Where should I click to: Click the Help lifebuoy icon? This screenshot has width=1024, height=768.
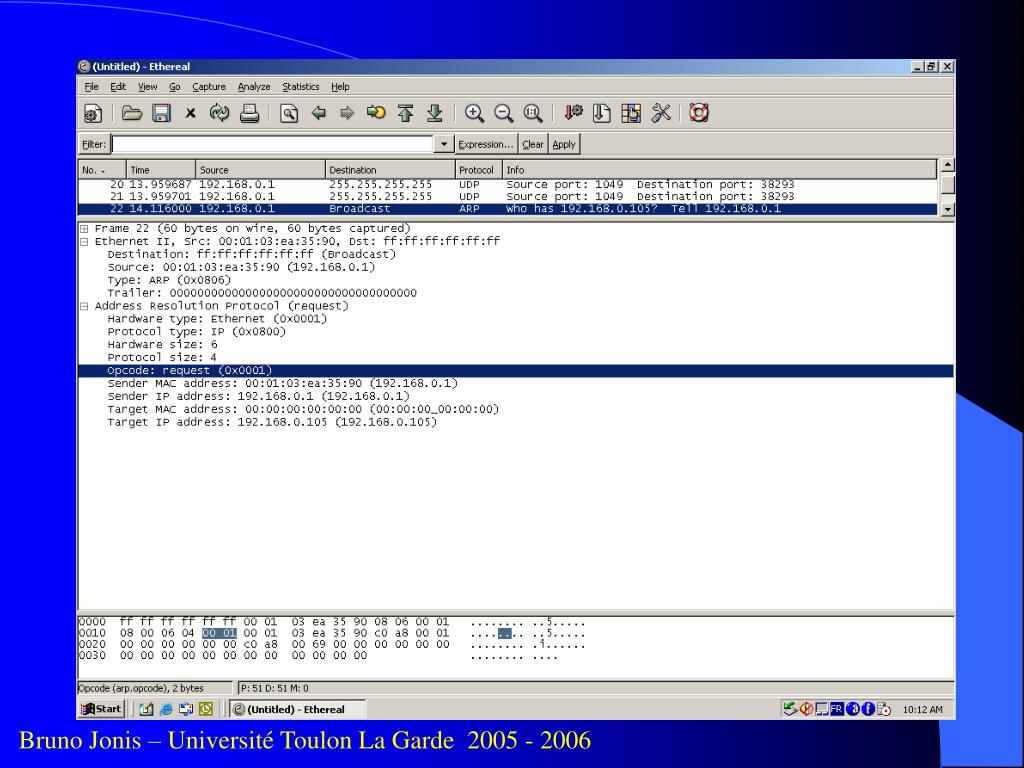(699, 114)
